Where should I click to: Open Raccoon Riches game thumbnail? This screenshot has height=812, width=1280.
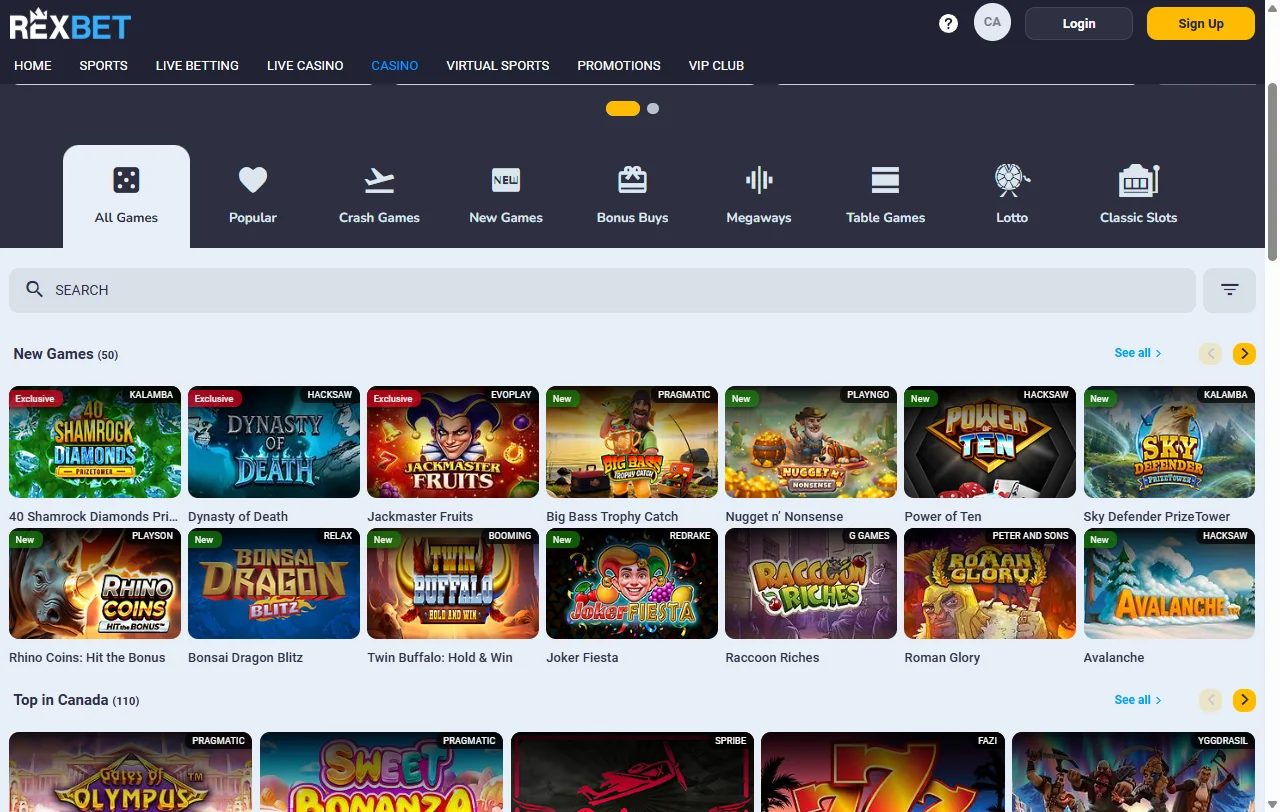coord(811,583)
